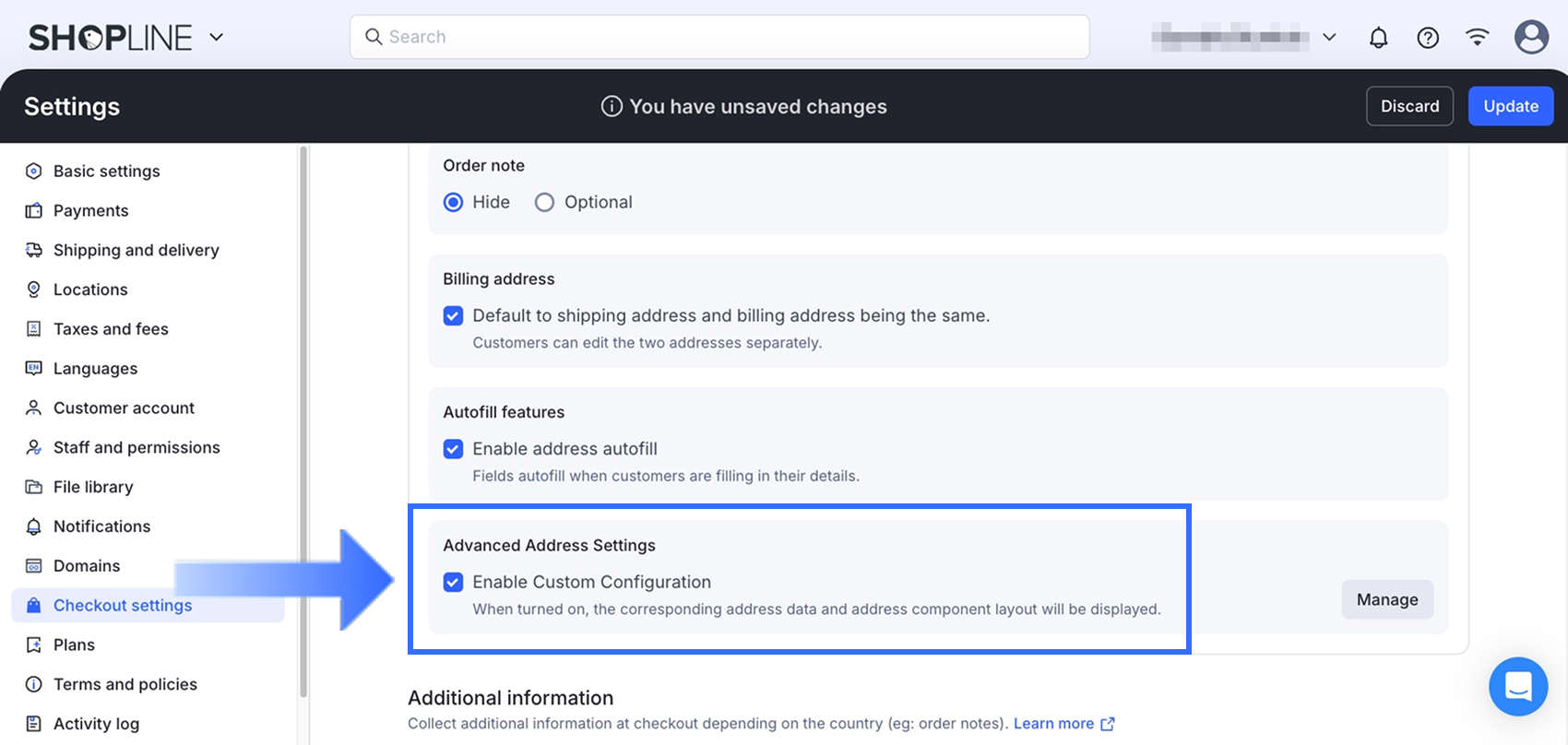Image resolution: width=1568 pixels, height=745 pixels.
Task: Open Shipping and delivery settings
Action: (137, 250)
